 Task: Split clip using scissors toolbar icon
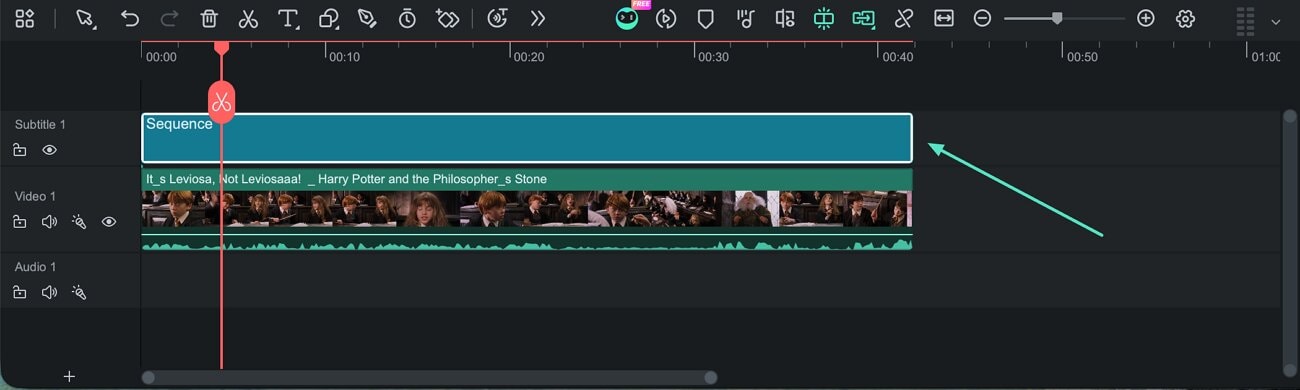pos(248,18)
